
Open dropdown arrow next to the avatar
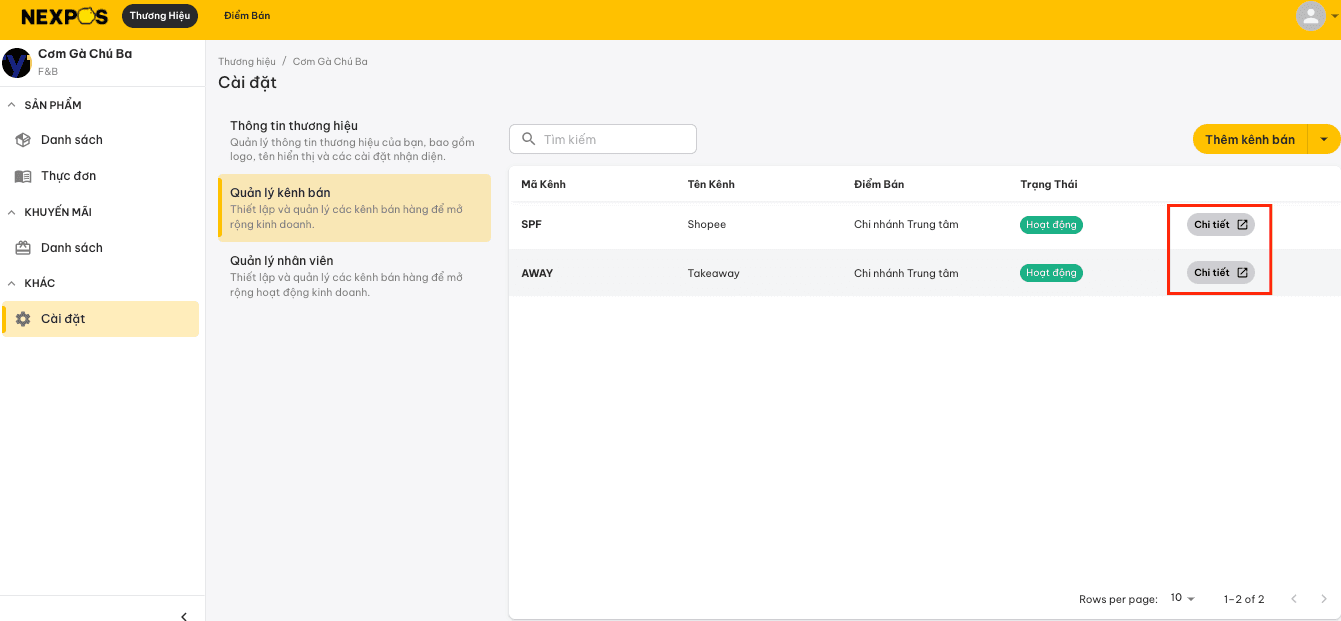point(1334,17)
